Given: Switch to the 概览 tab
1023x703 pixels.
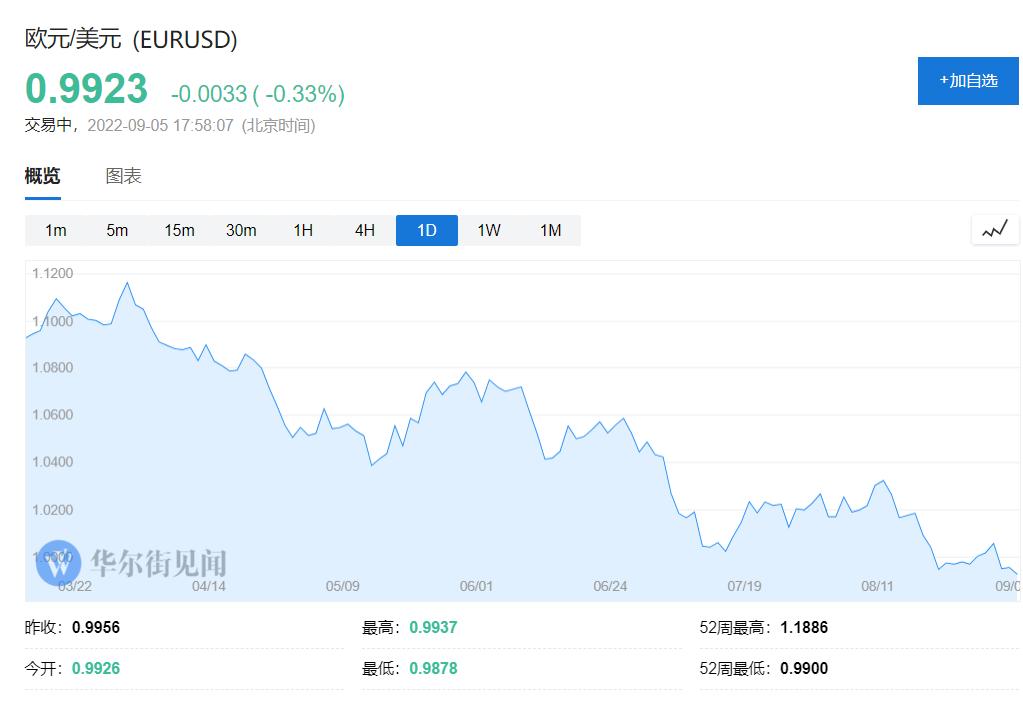Looking at the screenshot, I should pyautogui.click(x=43, y=176).
